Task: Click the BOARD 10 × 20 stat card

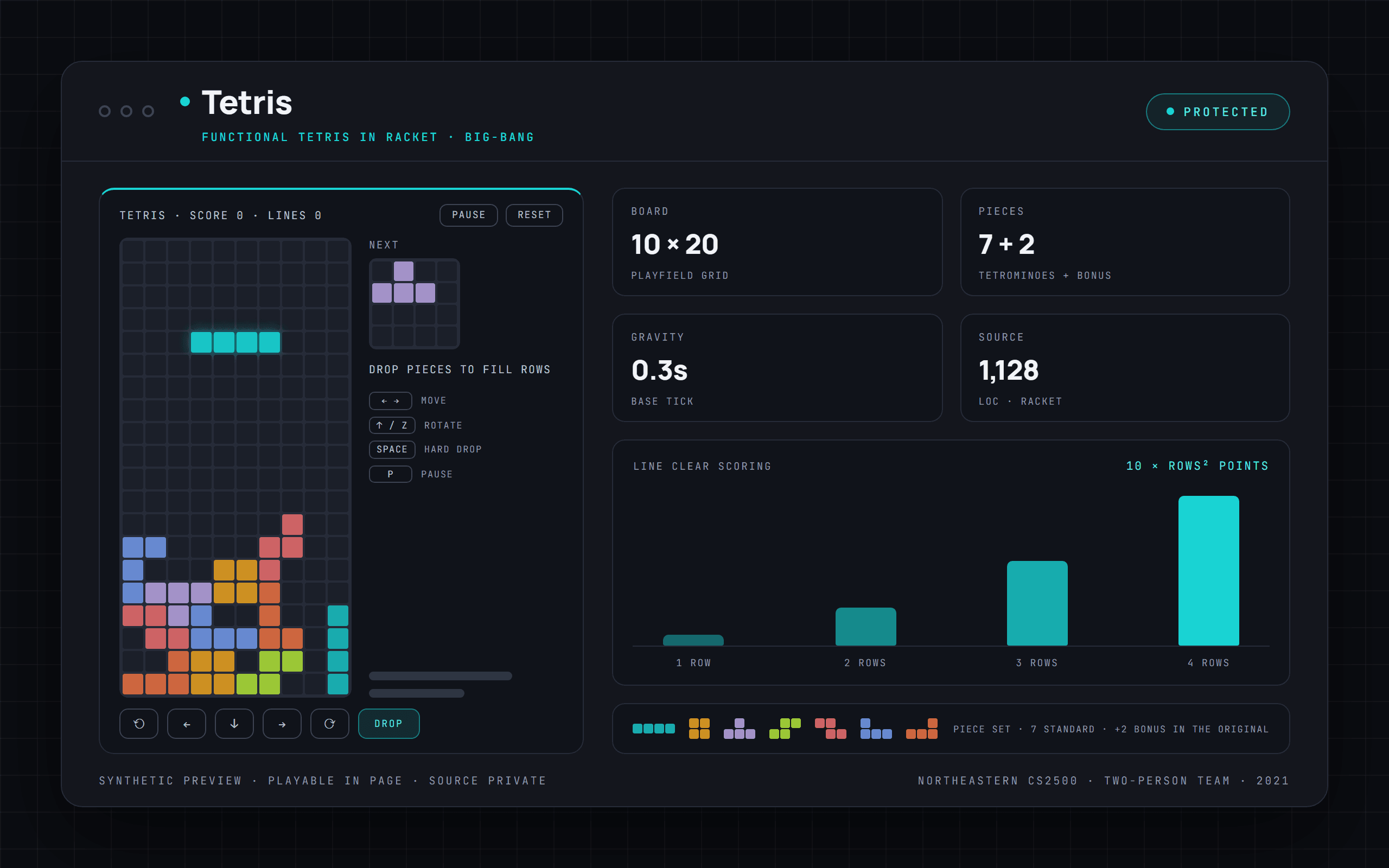Action: coord(777,242)
